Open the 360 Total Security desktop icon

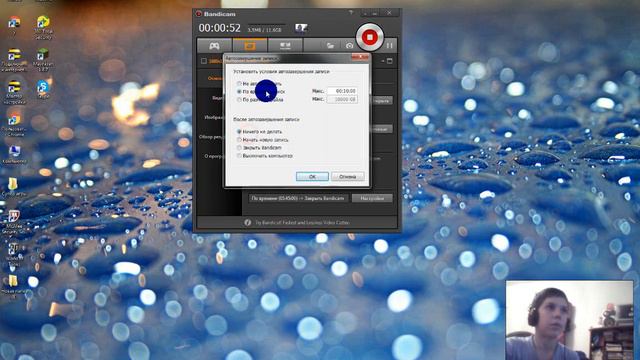pyautogui.click(x=43, y=27)
